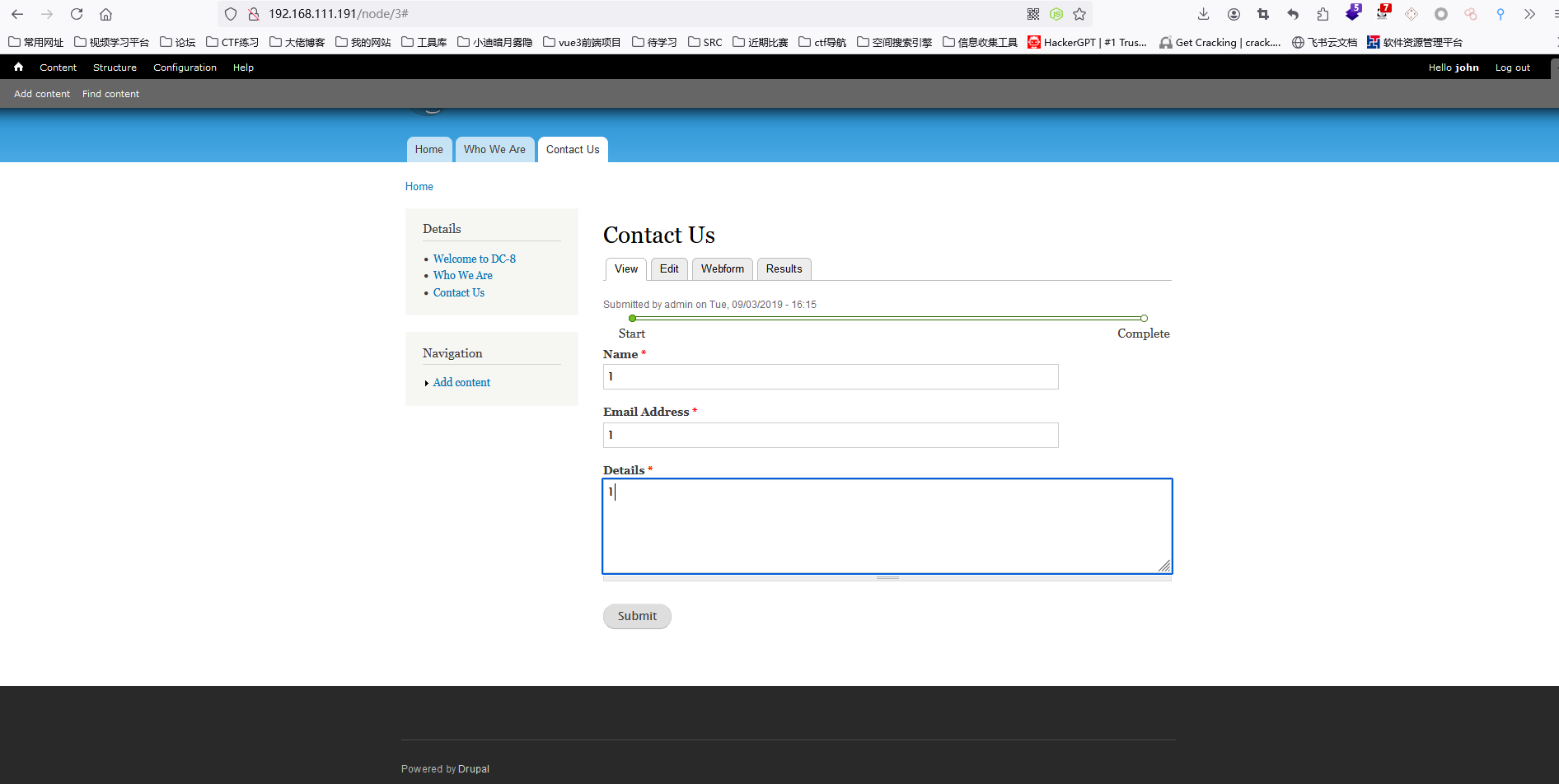Open the Welcome to DC-8 link
The height and width of the screenshot is (784, 1559).
click(x=475, y=259)
